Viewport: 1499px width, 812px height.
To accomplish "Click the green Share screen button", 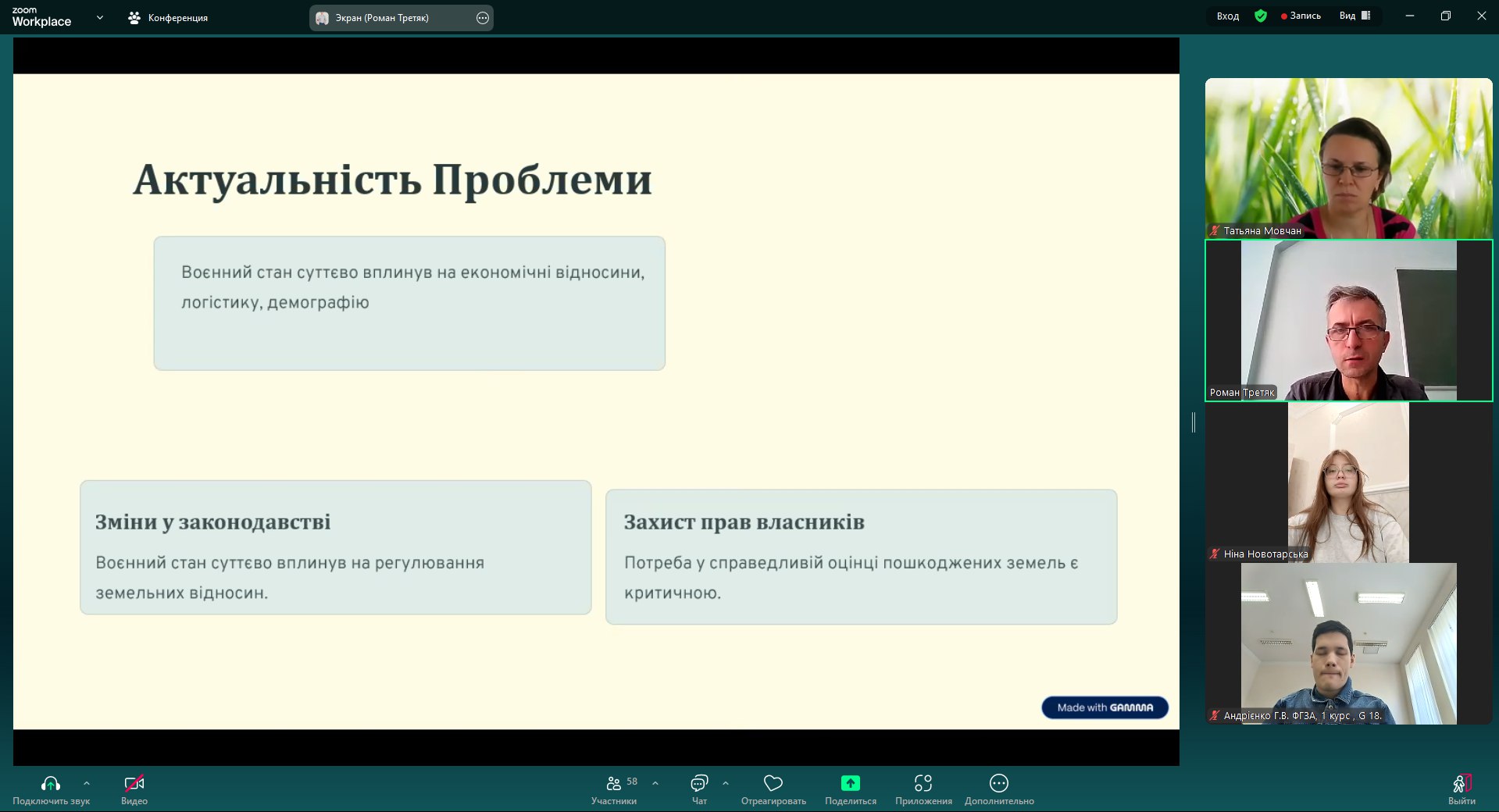I will (x=850, y=784).
